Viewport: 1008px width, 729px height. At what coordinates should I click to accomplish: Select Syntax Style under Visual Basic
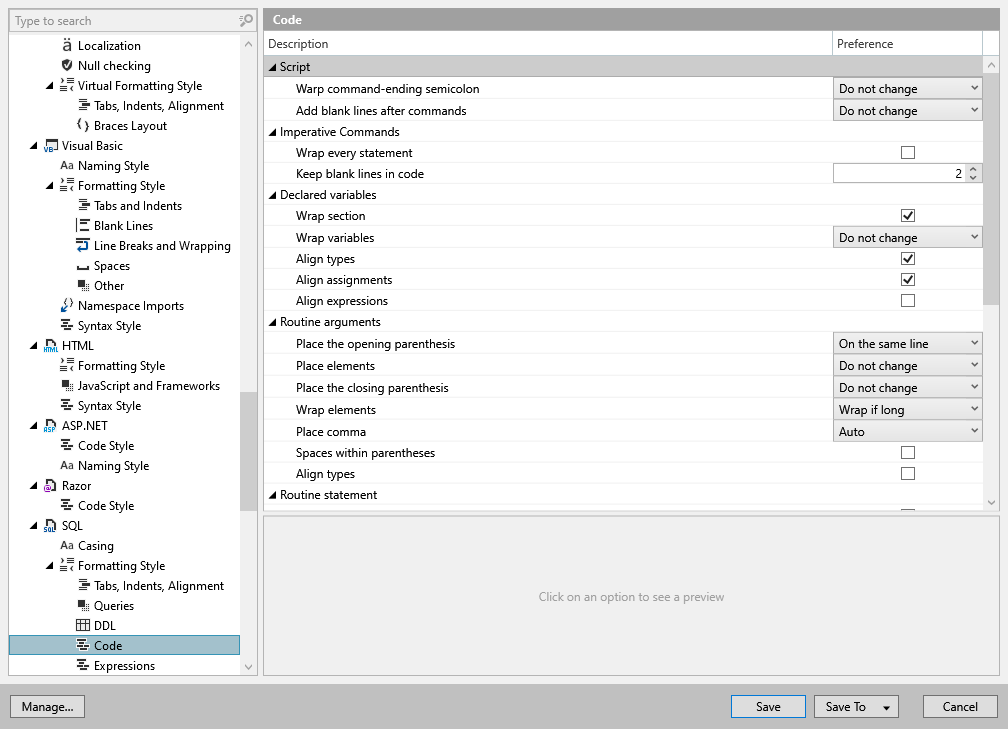tap(109, 326)
